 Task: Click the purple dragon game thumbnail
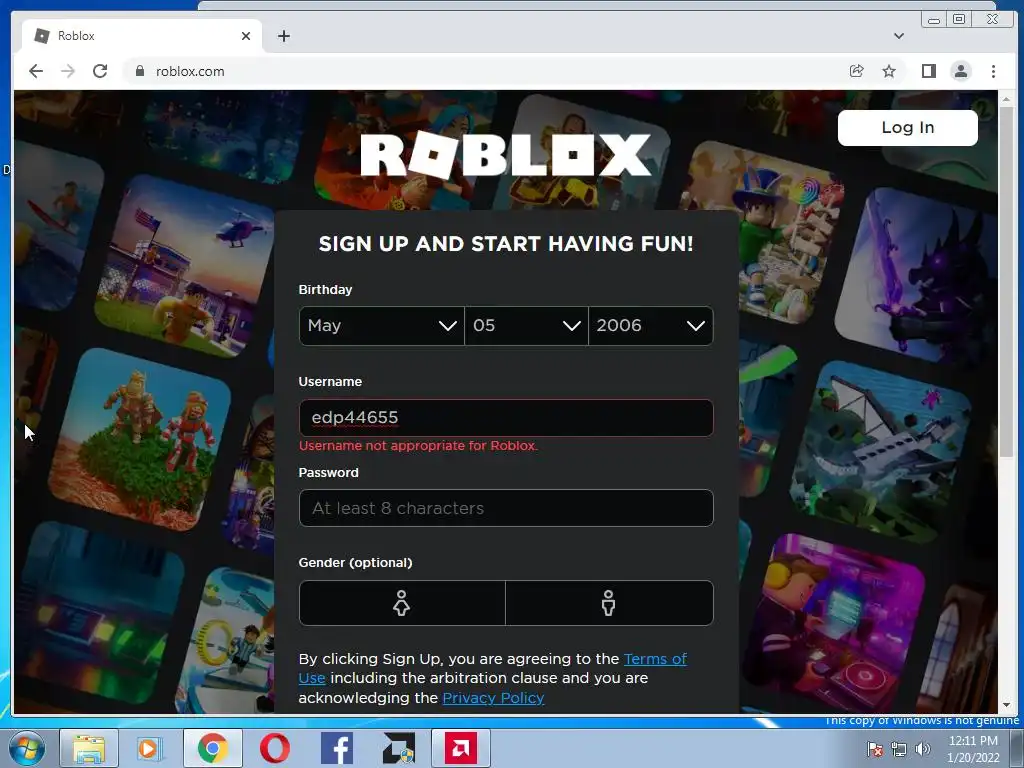click(918, 274)
